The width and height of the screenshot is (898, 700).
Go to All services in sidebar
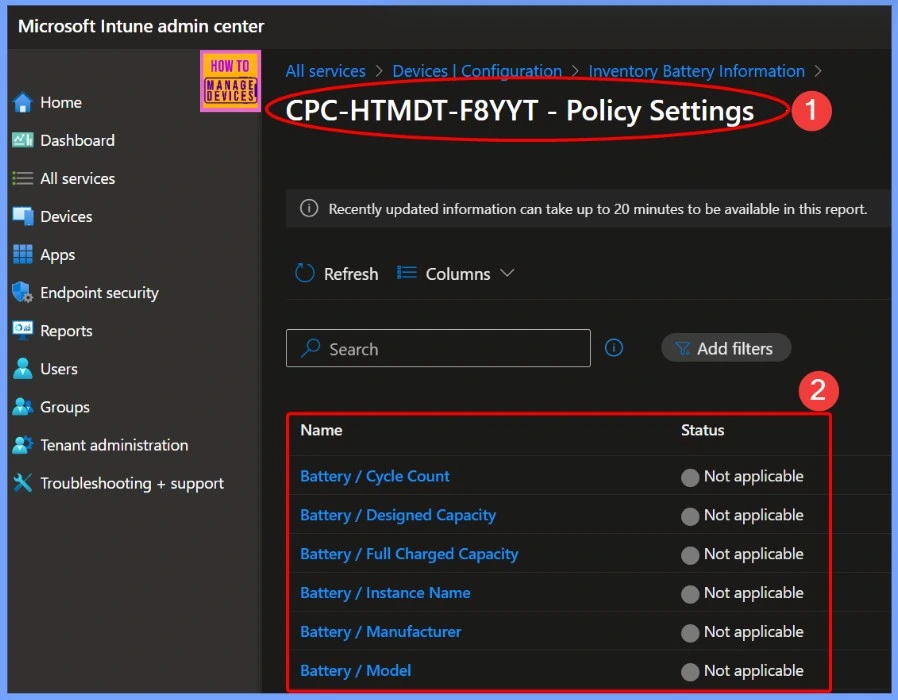click(77, 179)
